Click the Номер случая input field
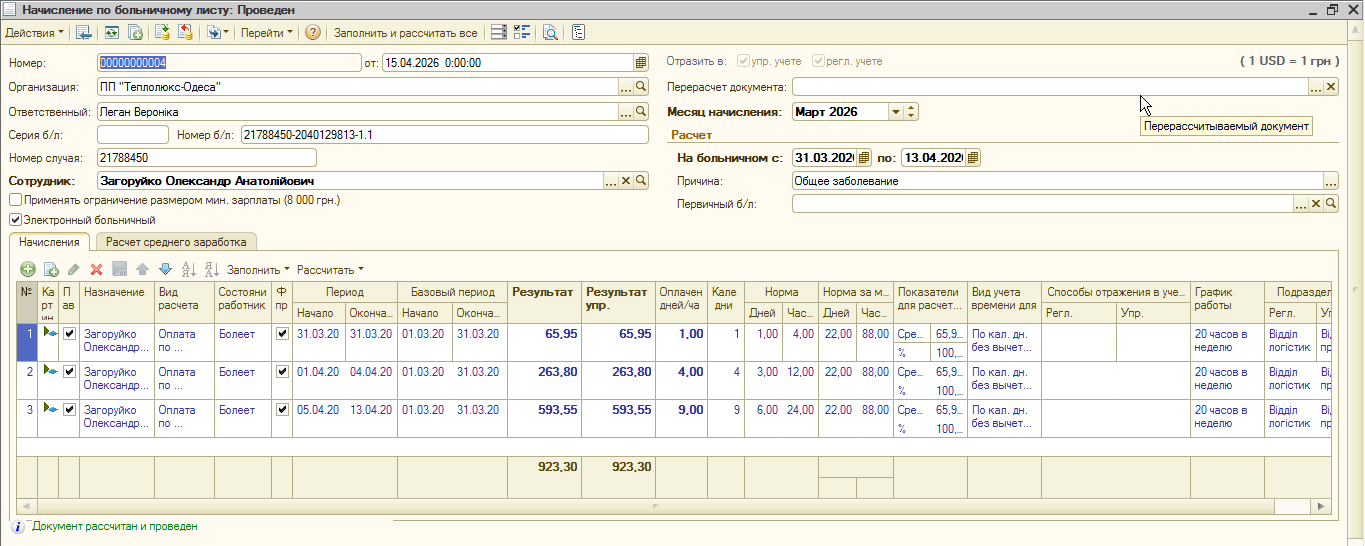 (x=206, y=158)
